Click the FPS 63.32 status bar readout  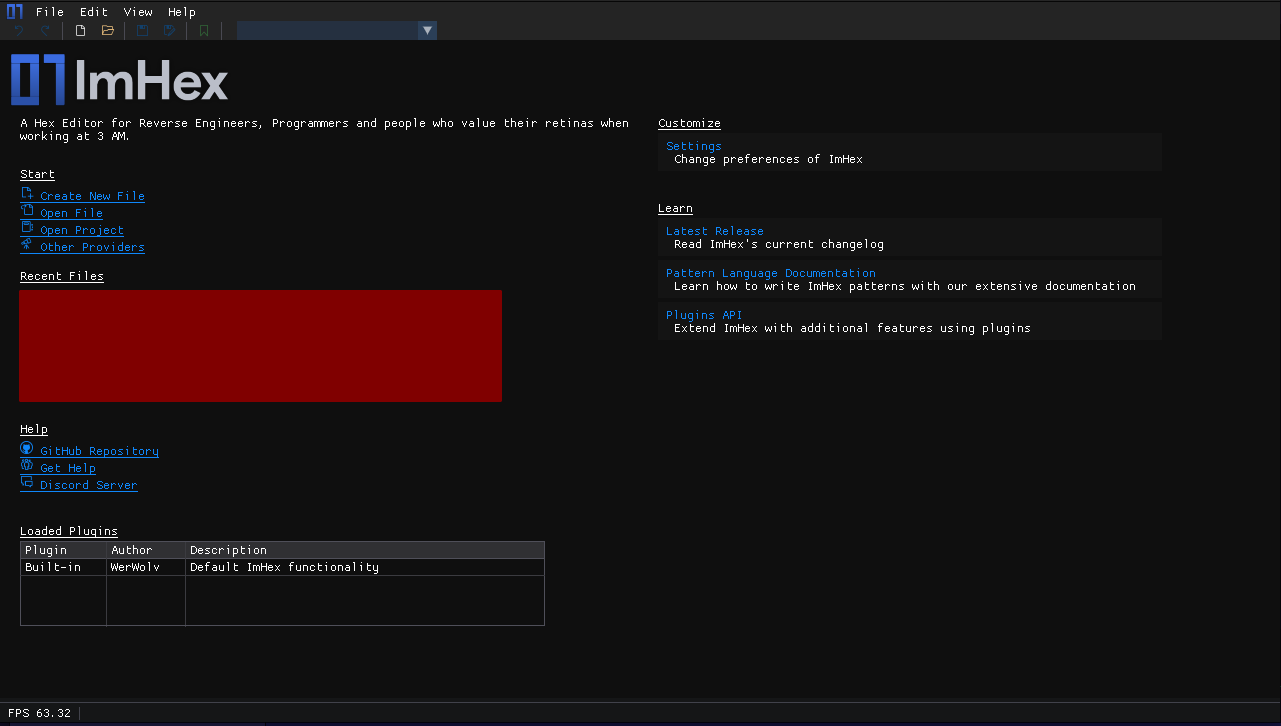coord(39,713)
